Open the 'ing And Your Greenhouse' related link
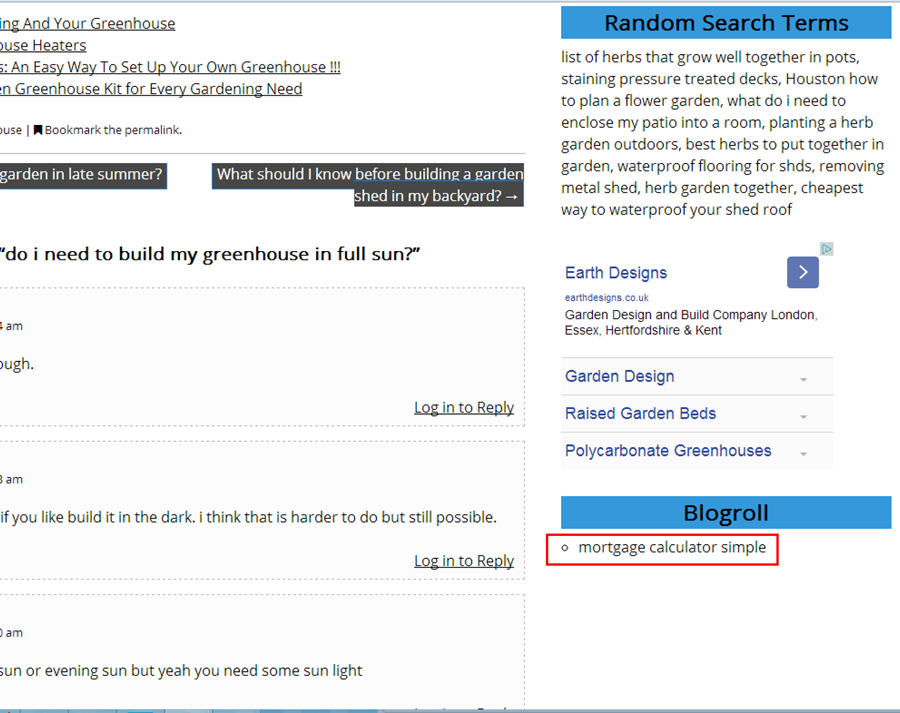The height and width of the screenshot is (713, 900). 87,24
